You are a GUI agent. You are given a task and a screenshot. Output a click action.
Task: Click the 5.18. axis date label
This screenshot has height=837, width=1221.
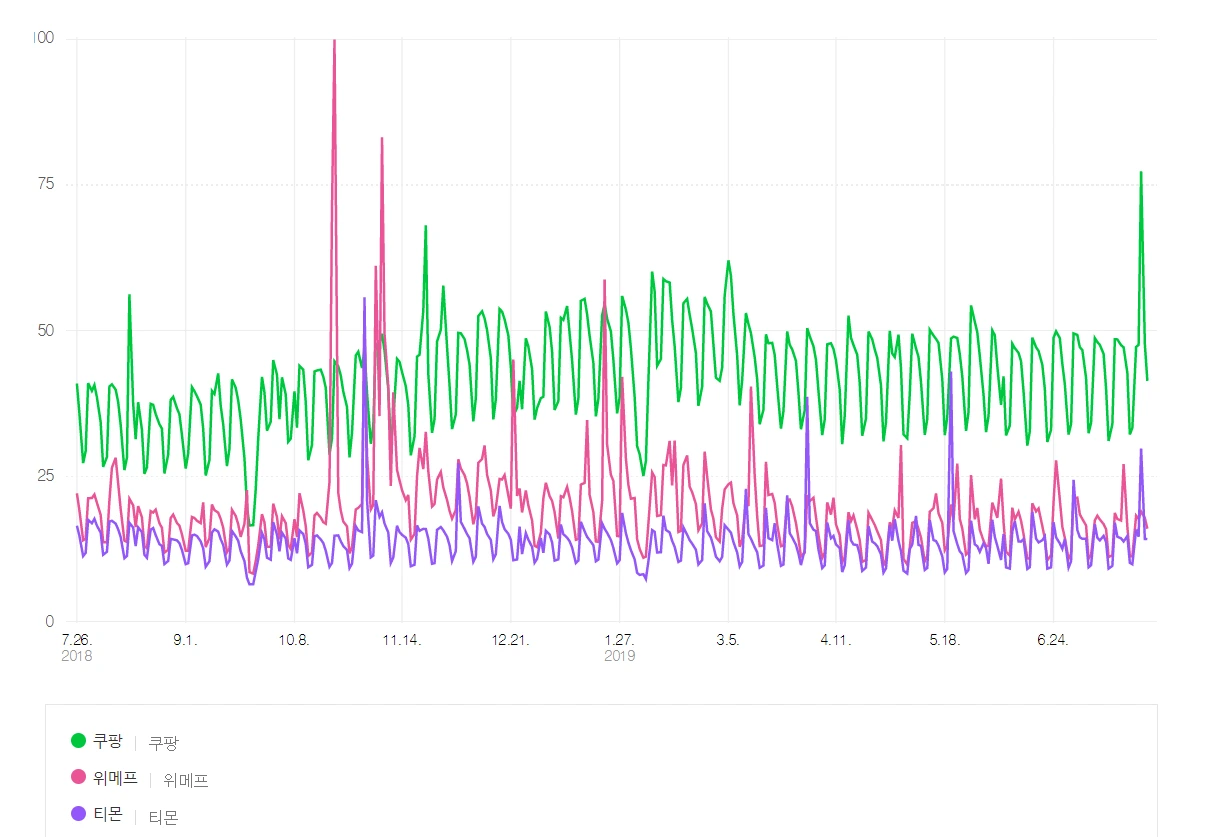(945, 641)
